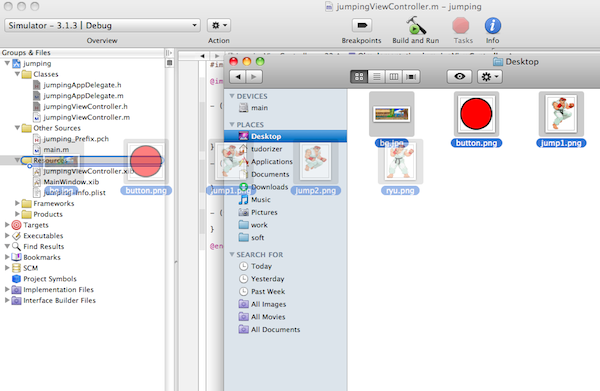Click the Bookmarks book icon
Image resolution: width=600 pixels, height=391 pixels.
tap(16, 257)
